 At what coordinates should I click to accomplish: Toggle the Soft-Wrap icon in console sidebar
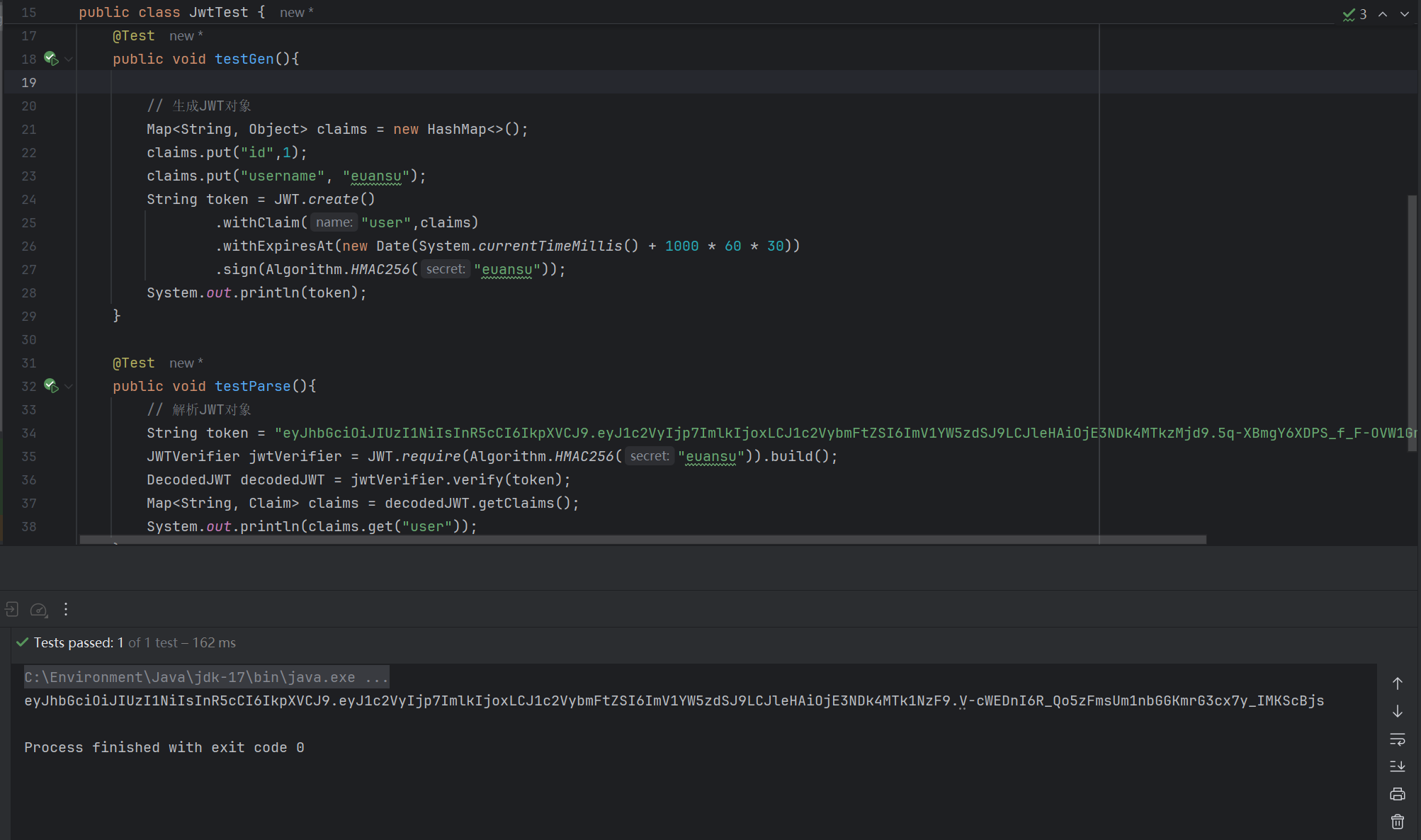pos(1397,739)
